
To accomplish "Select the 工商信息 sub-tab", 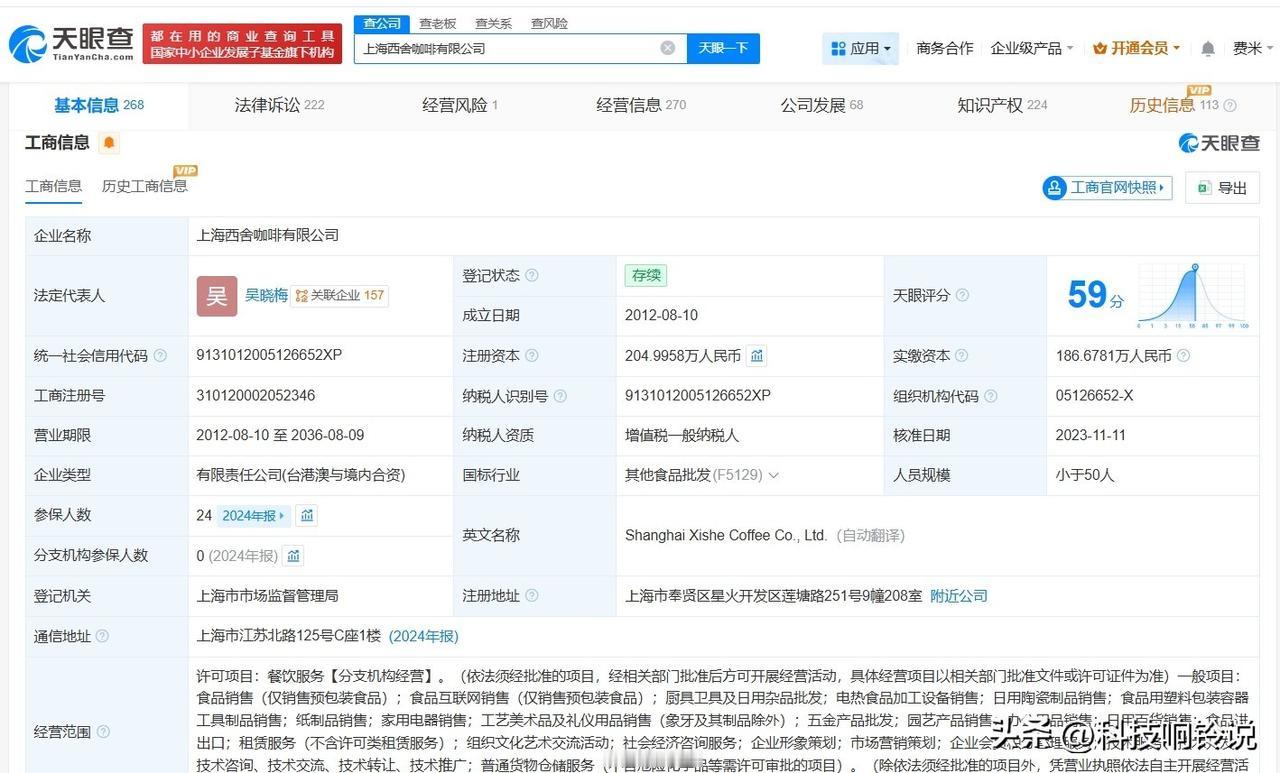I will (x=54, y=186).
